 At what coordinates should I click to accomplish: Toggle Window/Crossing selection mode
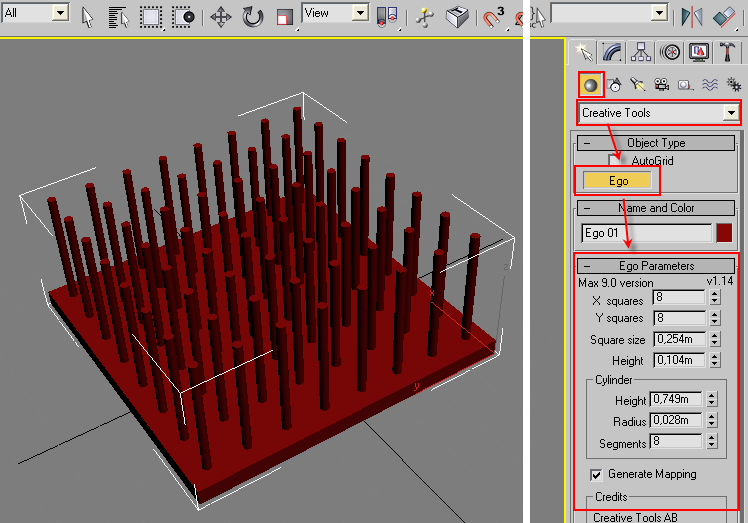pos(183,18)
